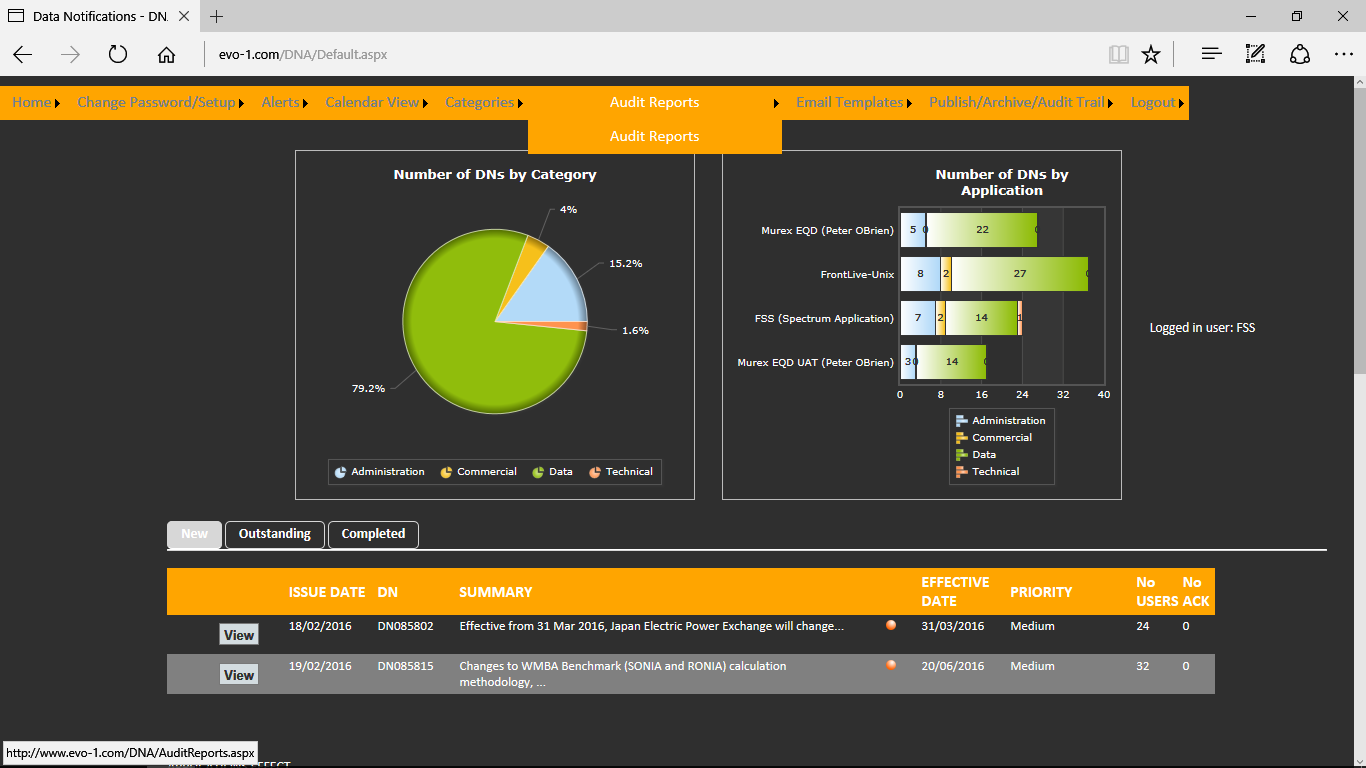Click Logout in navigation bar
Viewport: 1366px width, 768px height.
[1153, 103]
